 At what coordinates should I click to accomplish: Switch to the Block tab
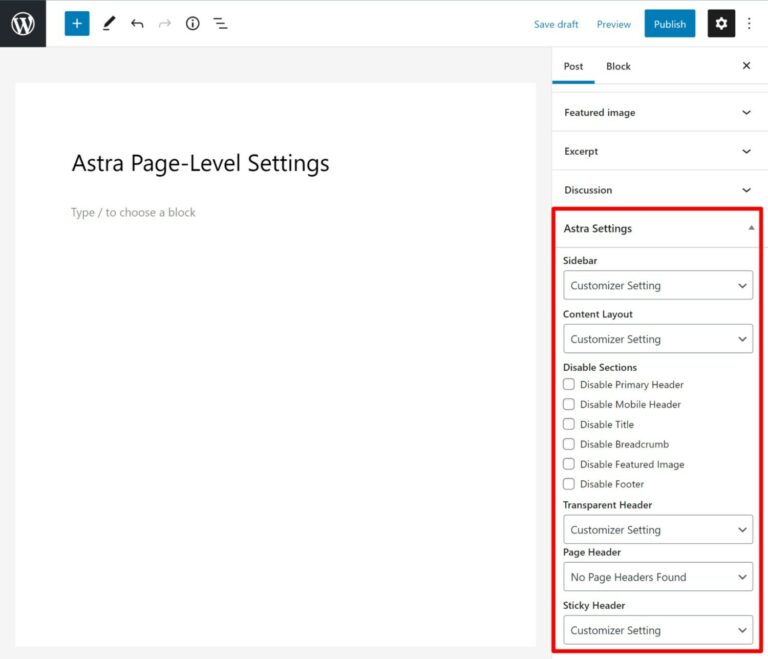618,66
